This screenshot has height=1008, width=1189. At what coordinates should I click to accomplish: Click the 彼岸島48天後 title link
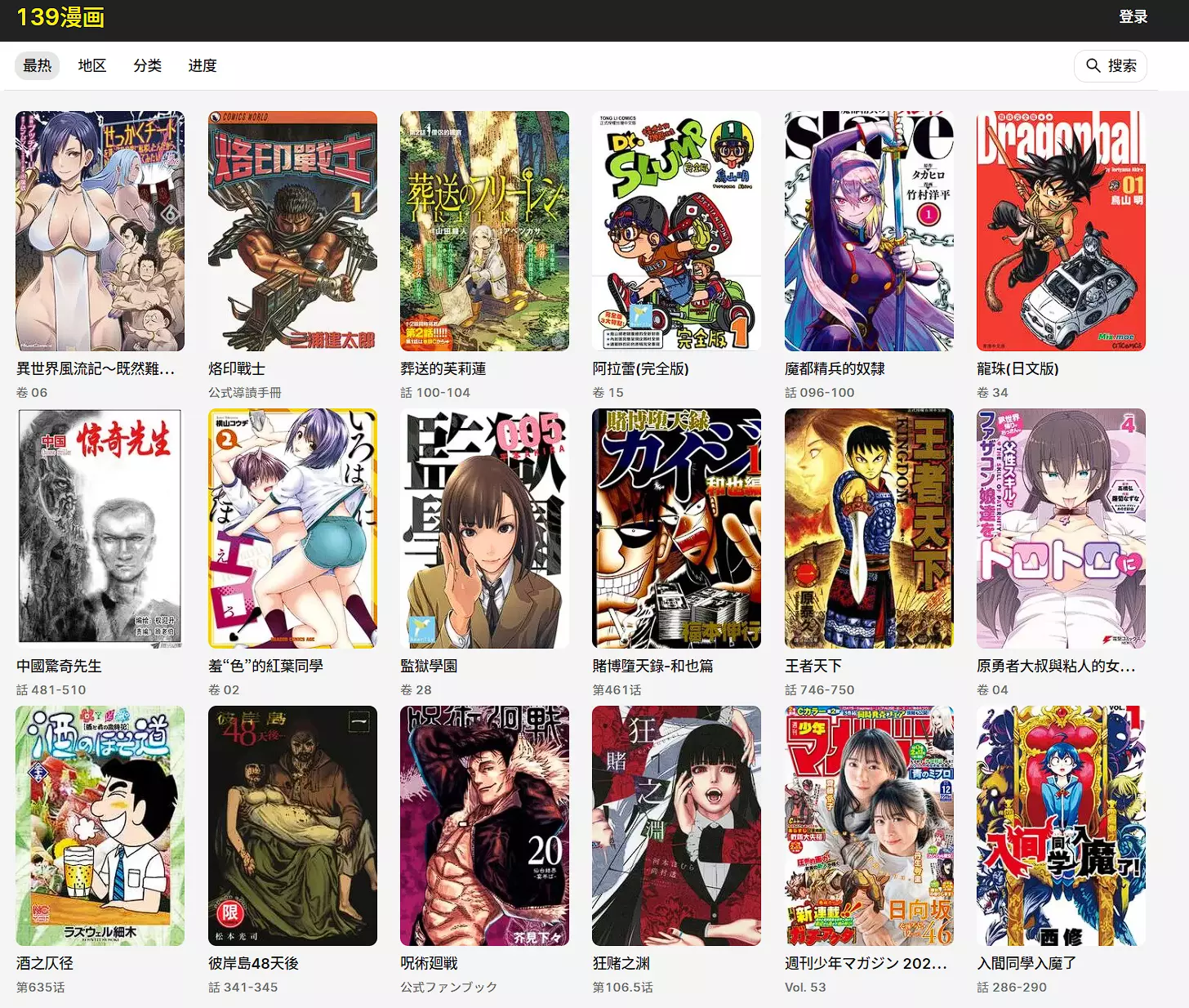[x=253, y=963]
